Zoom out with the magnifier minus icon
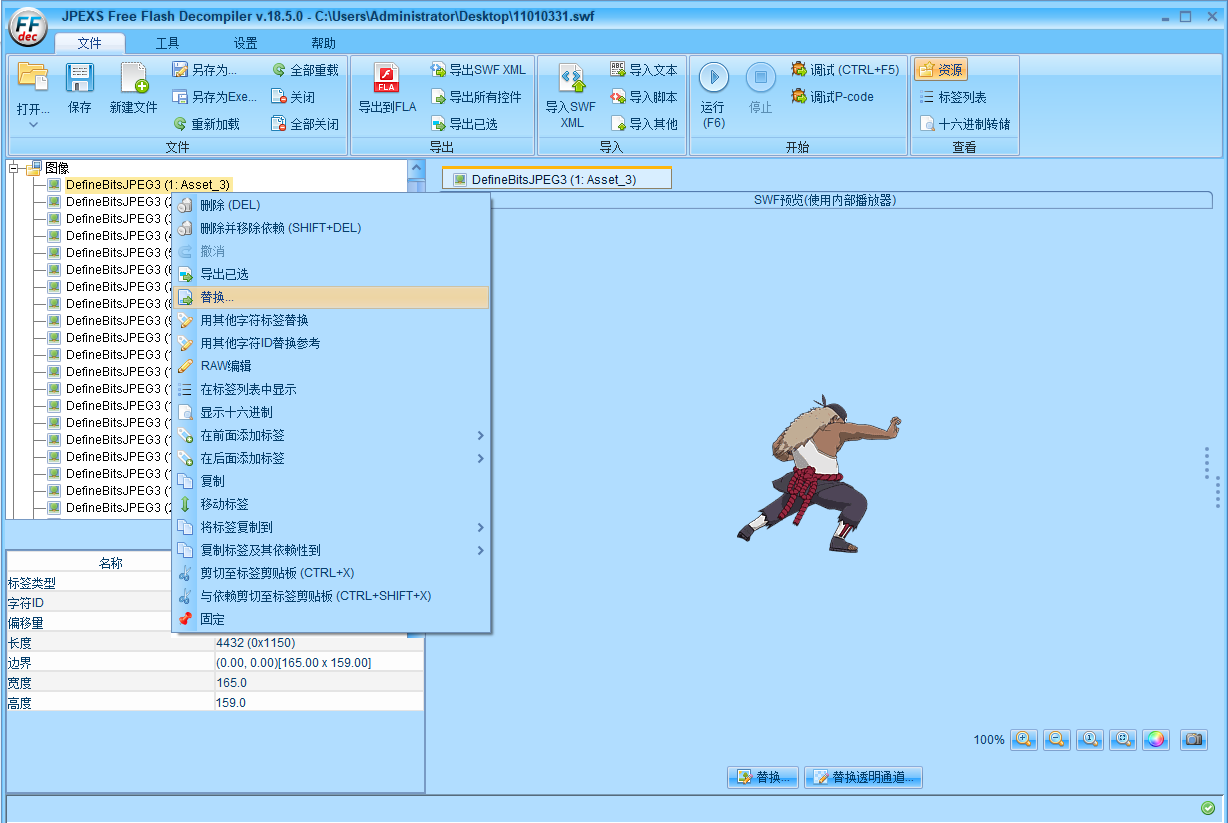This screenshot has width=1228, height=823. tap(1057, 739)
